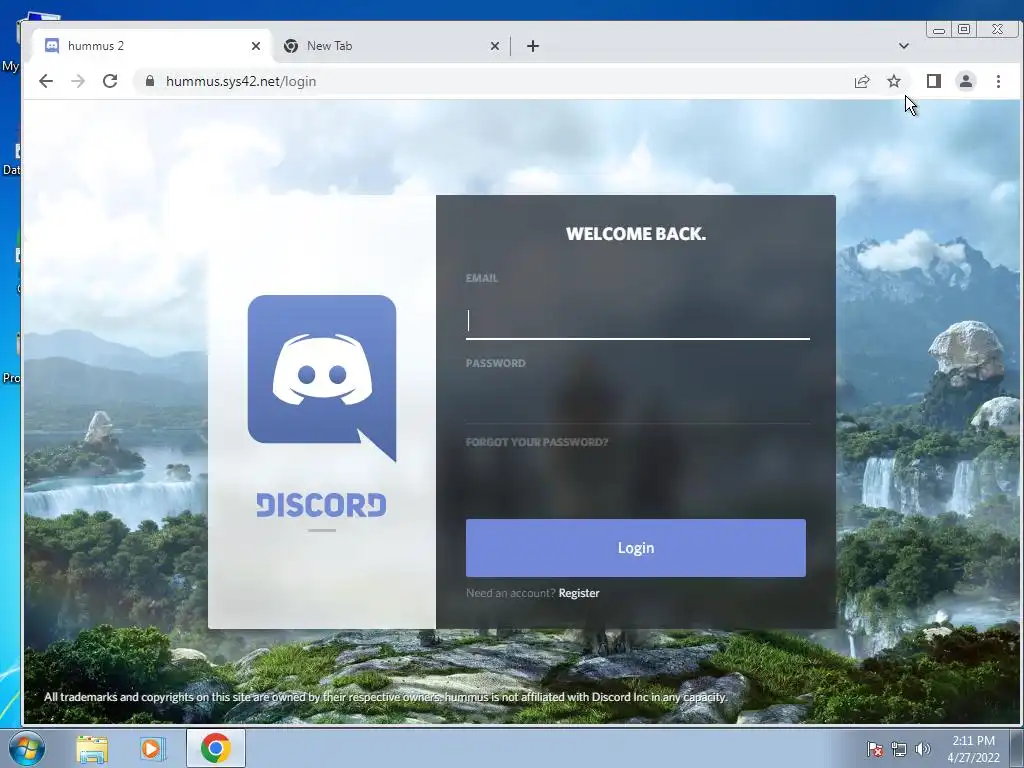Expand the tab search chevron
The width and height of the screenshot is (1024, 768).
904,46
